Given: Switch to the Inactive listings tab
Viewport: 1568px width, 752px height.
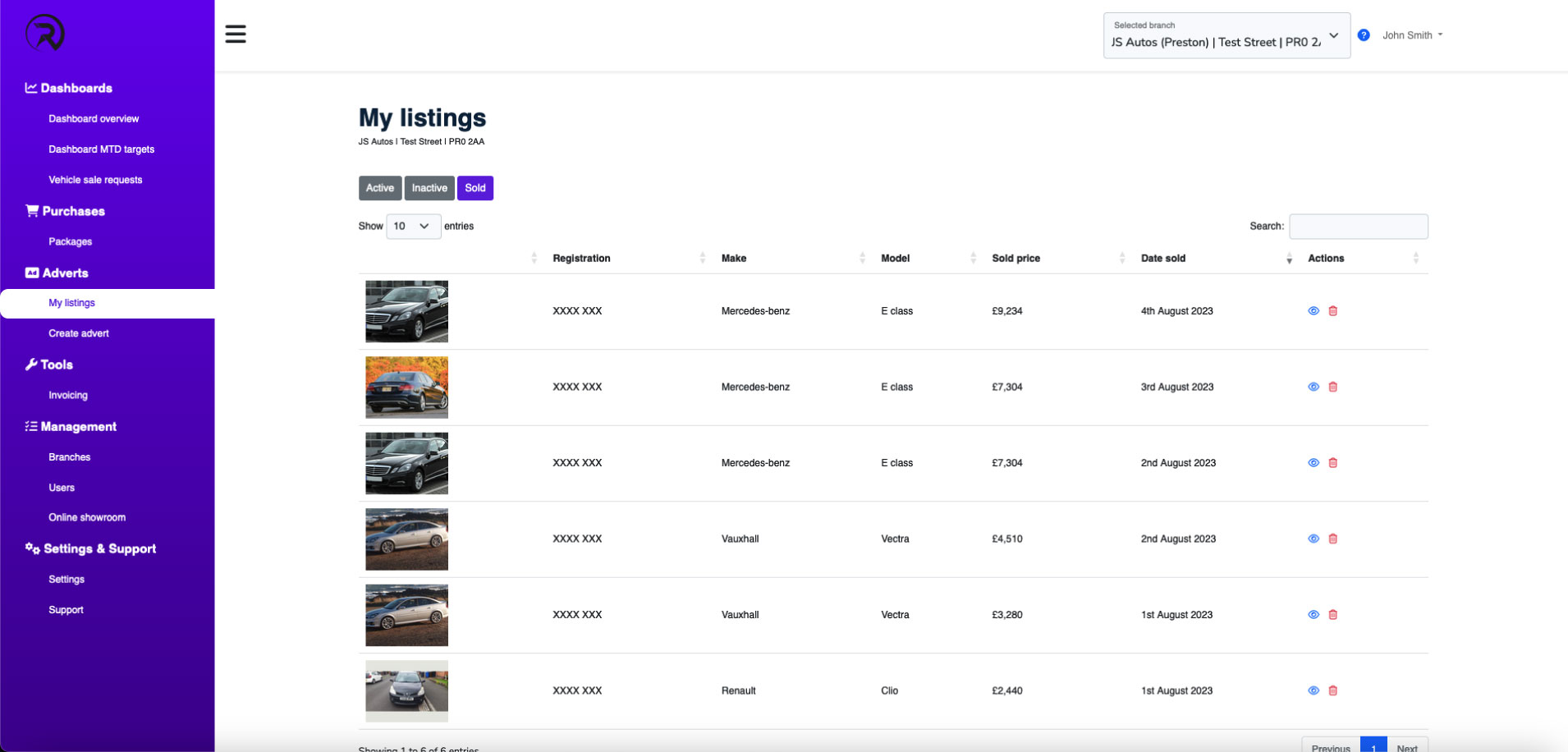Looking at the screenshot, I should [429, 187].
